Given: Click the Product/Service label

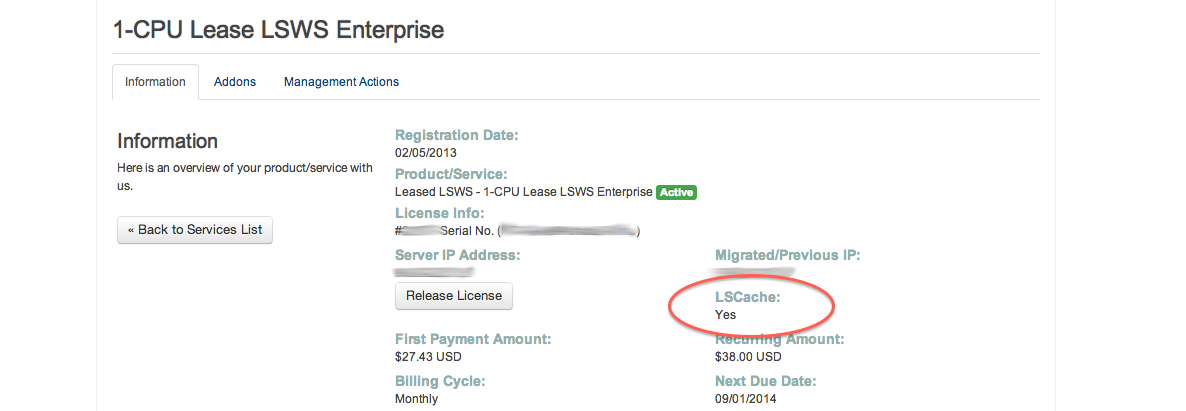Looking at the screenshot, I should point(451,174).
